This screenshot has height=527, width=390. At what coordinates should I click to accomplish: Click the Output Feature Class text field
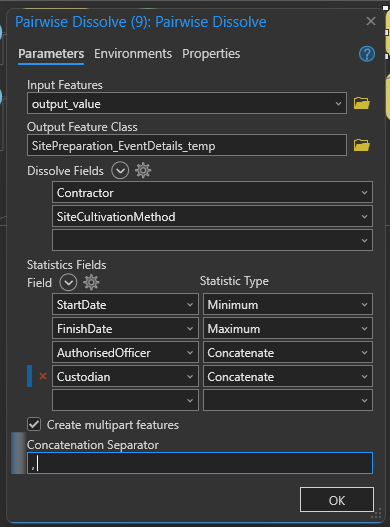click(187, 145)
